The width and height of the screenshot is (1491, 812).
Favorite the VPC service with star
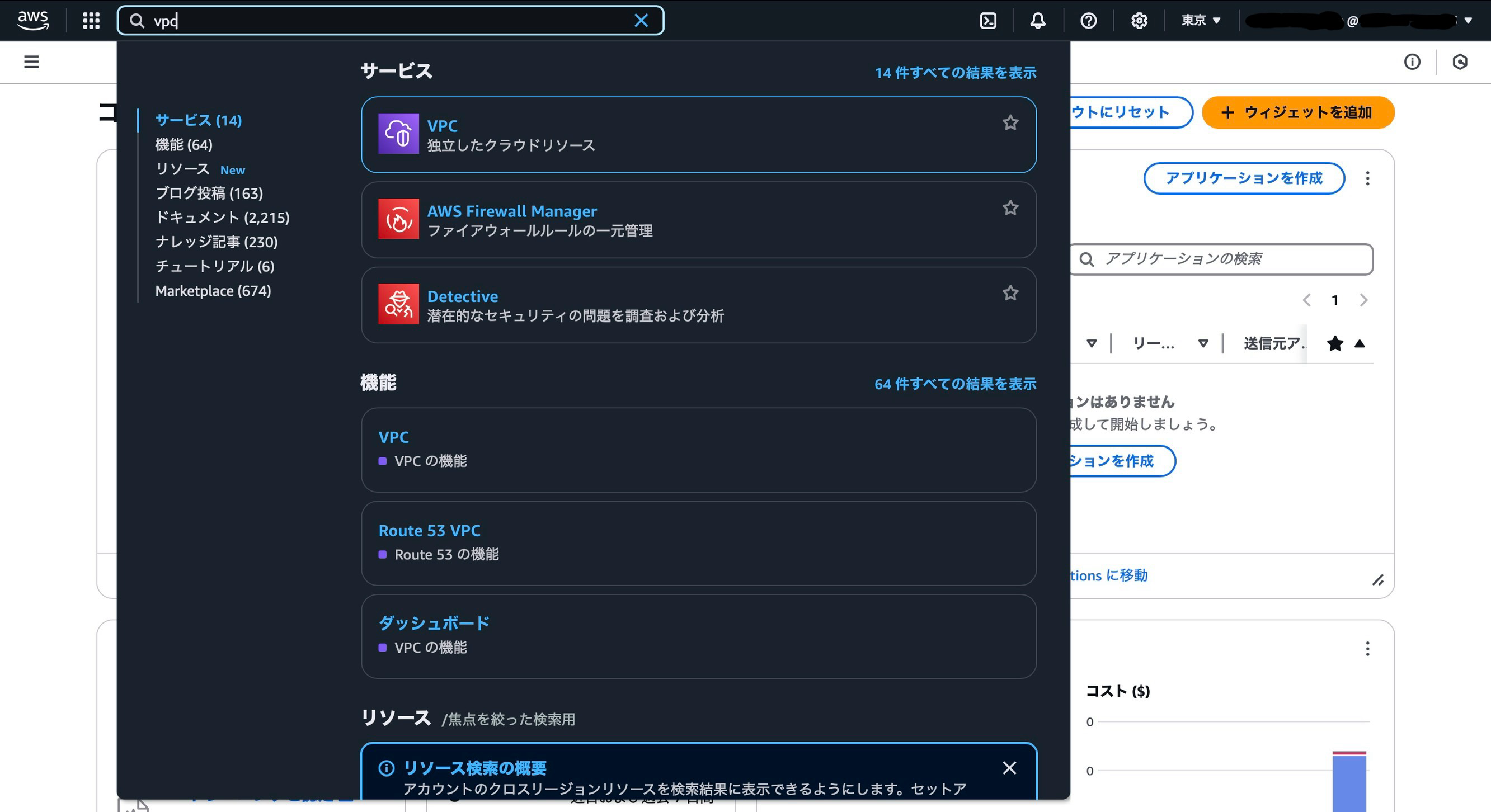coord(1010,122)
